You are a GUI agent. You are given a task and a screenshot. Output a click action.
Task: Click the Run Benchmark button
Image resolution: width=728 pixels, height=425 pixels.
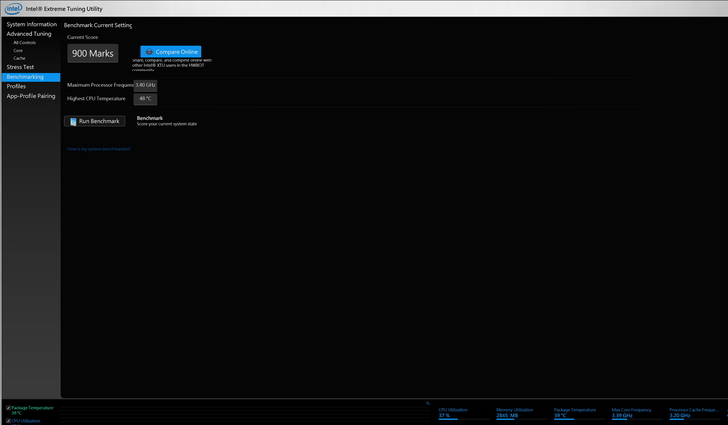[95, 121]
